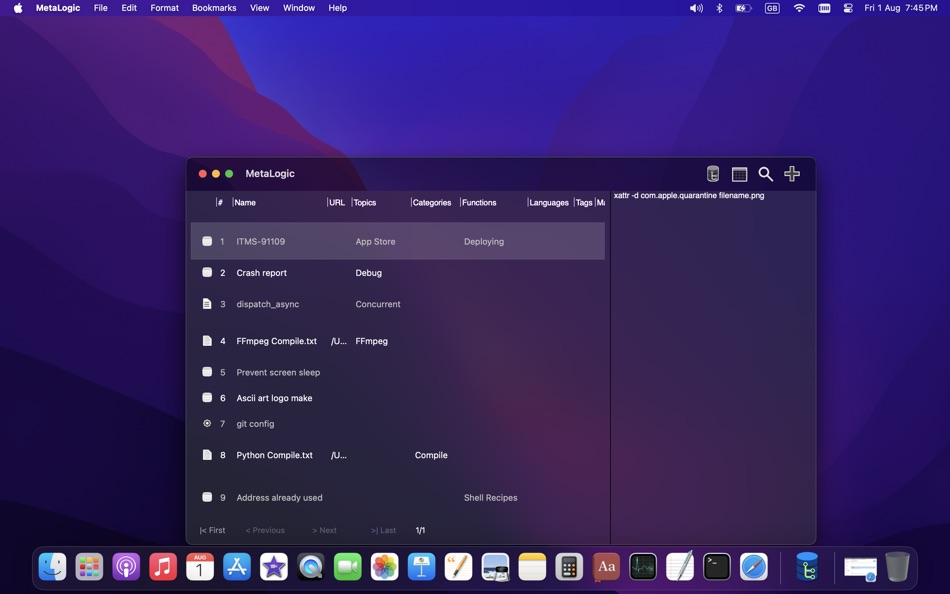The image size is (950, 594).
Task: Open Terminal from the dock
Action: tap(717, 567)
